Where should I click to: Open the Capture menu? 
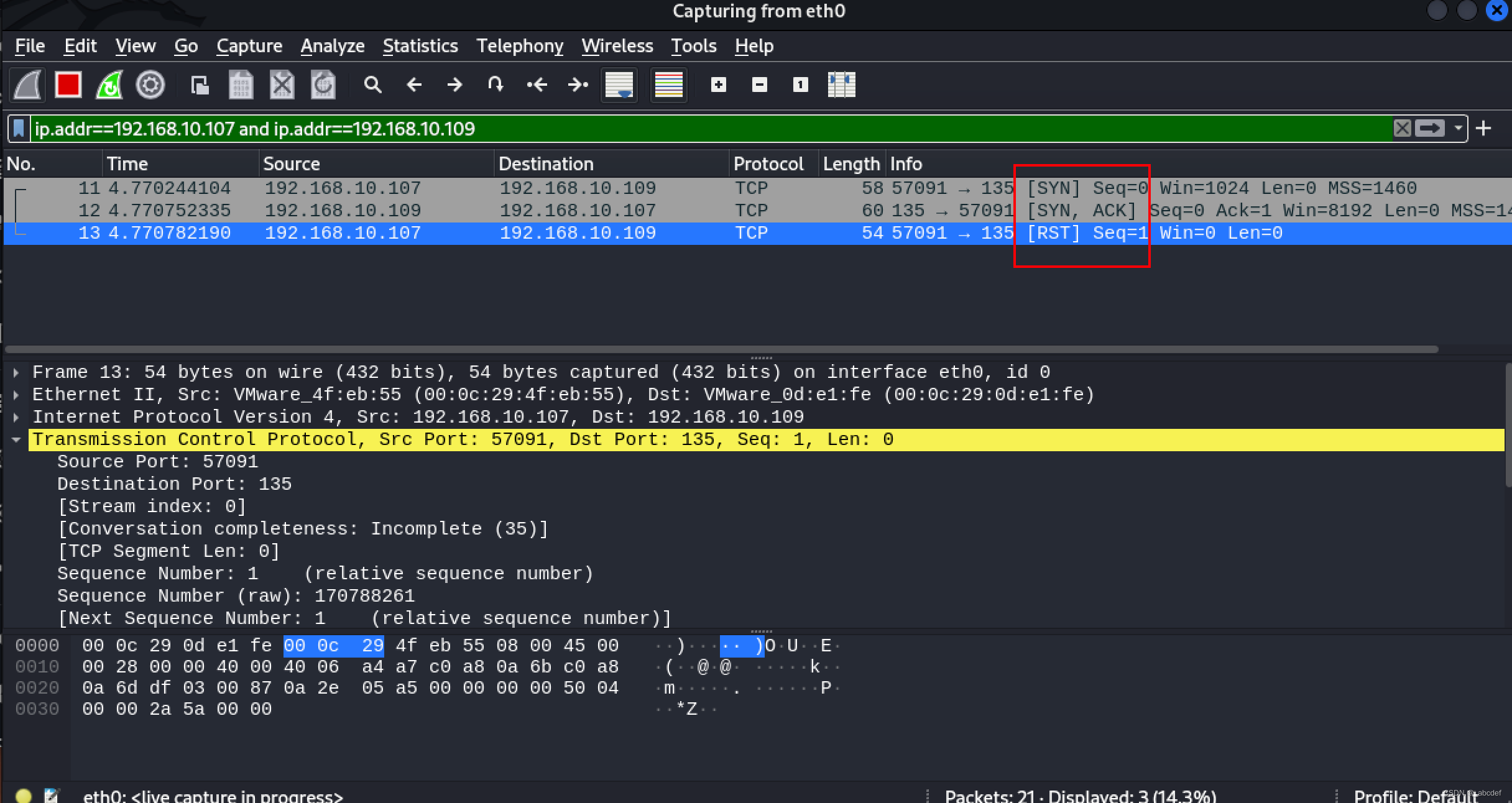[249, 46]
